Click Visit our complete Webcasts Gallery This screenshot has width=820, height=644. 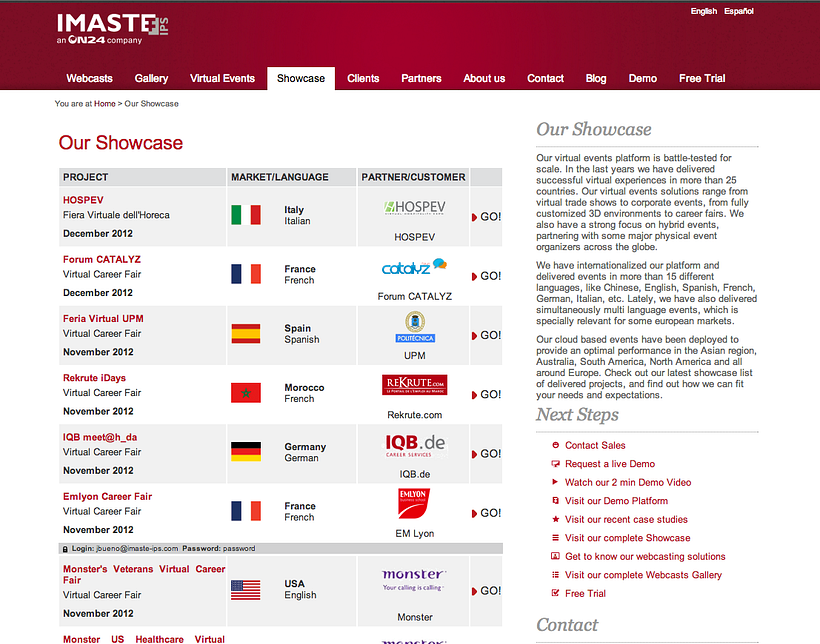pos(643,575)
